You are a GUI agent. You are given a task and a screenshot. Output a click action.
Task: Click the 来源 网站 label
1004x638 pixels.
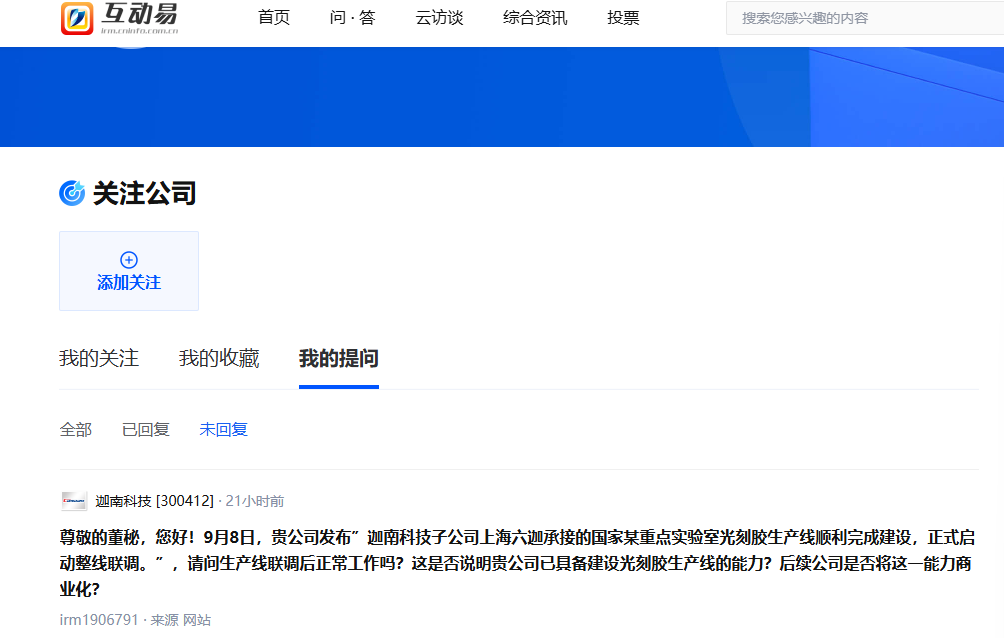coord(181,620)
